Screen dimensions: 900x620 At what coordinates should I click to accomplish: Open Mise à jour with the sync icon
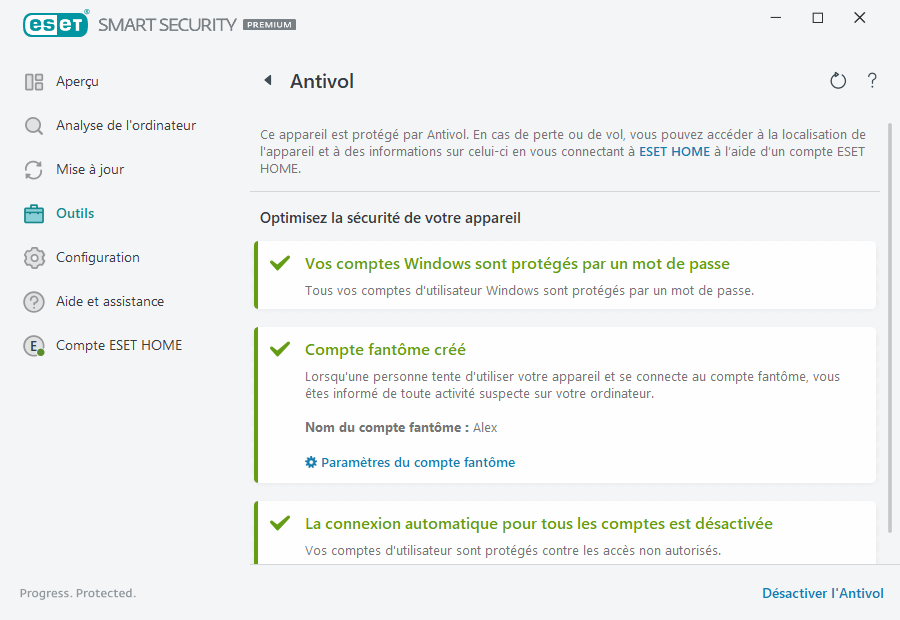(34, 169)
